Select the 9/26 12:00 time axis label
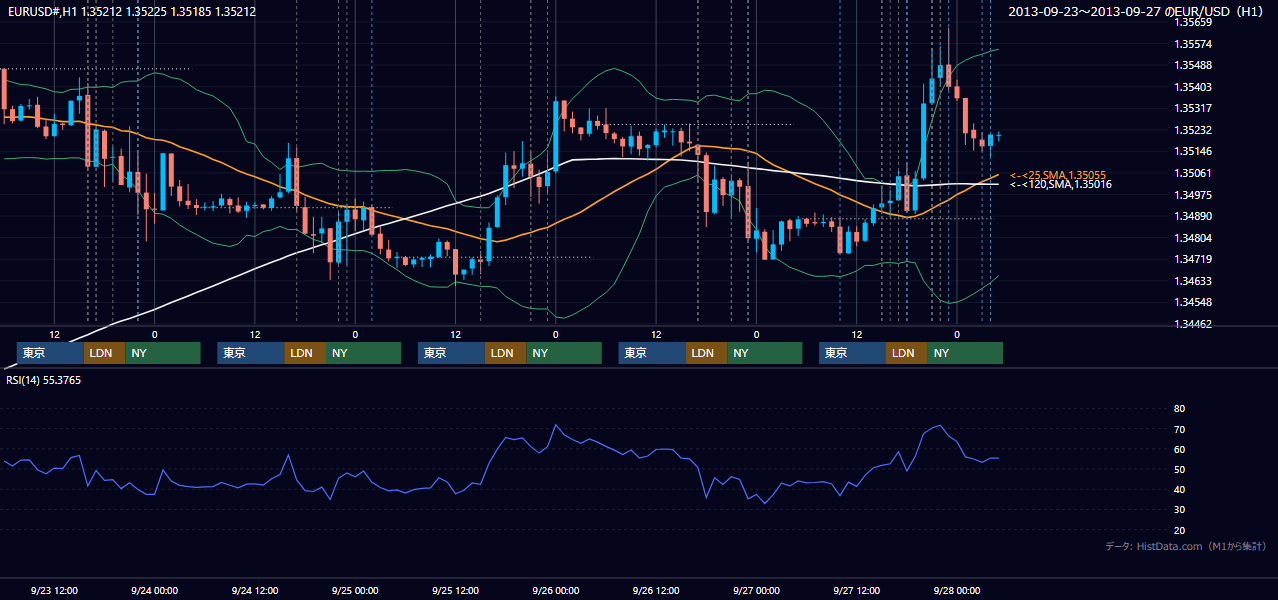Viewport: 1278px width, 600px height. coord(656,590)
